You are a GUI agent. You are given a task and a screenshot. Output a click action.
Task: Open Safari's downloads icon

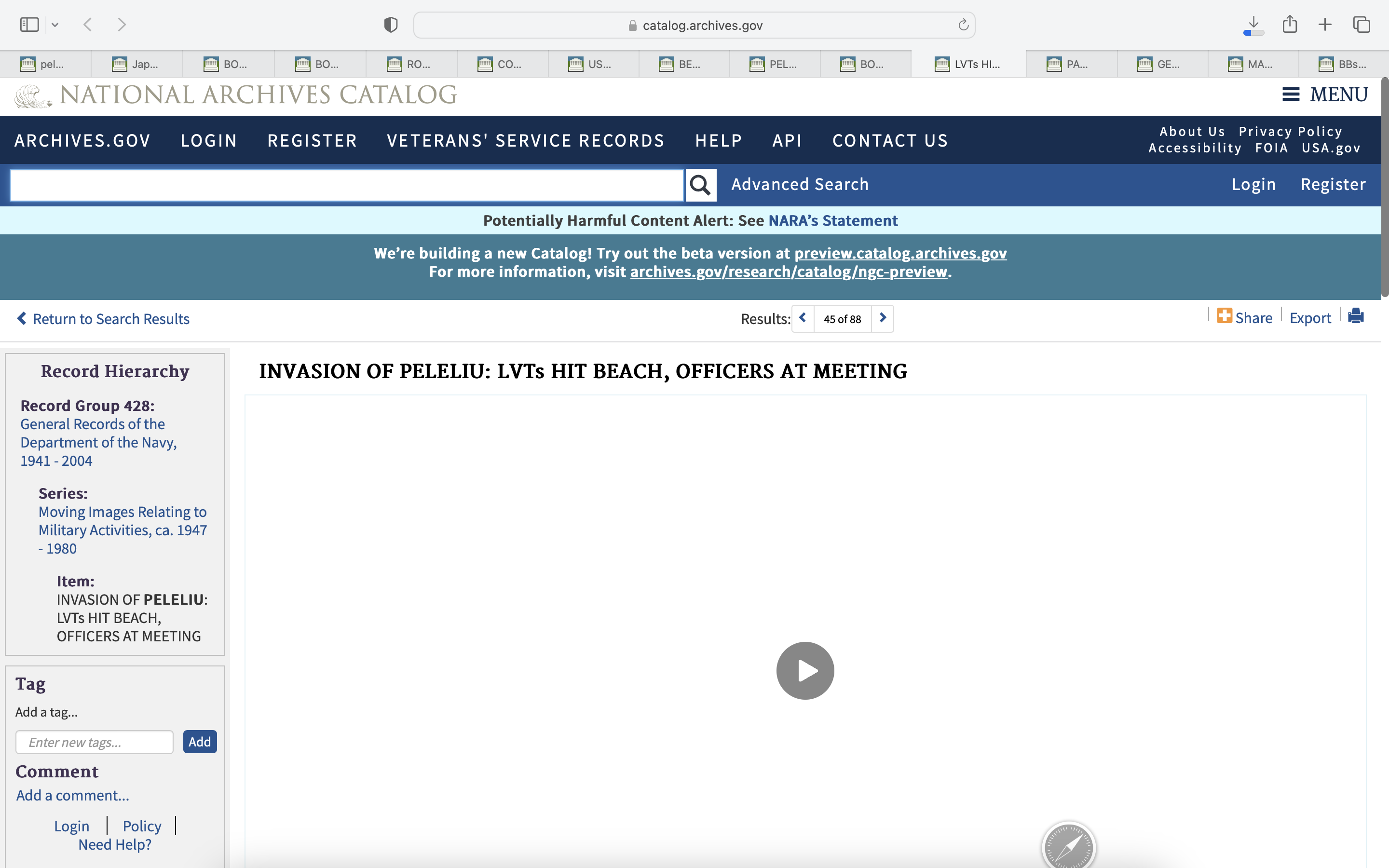(x=1253, y=25)
